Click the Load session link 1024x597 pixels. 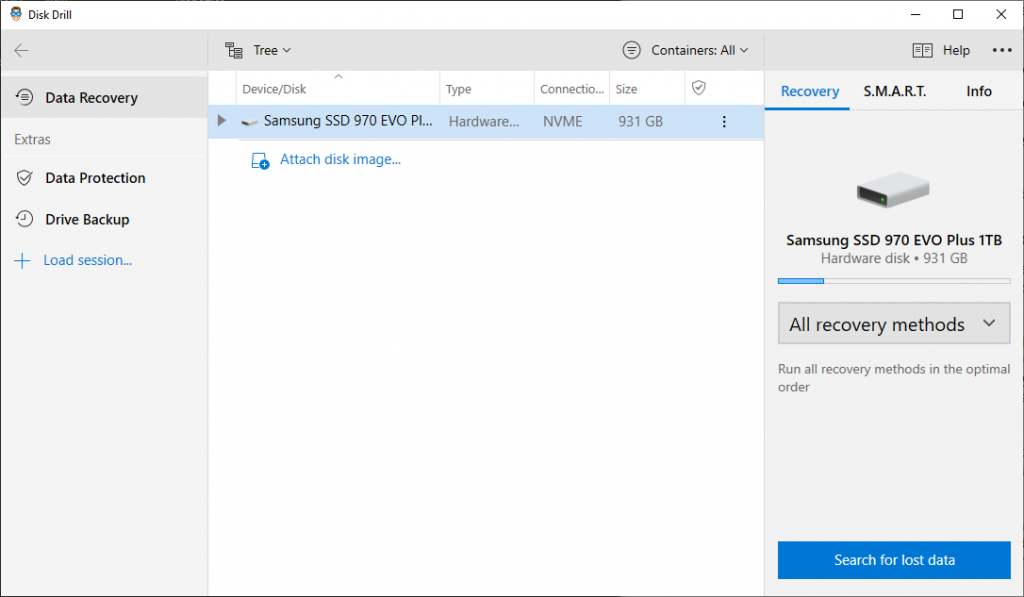click(87, 260)
